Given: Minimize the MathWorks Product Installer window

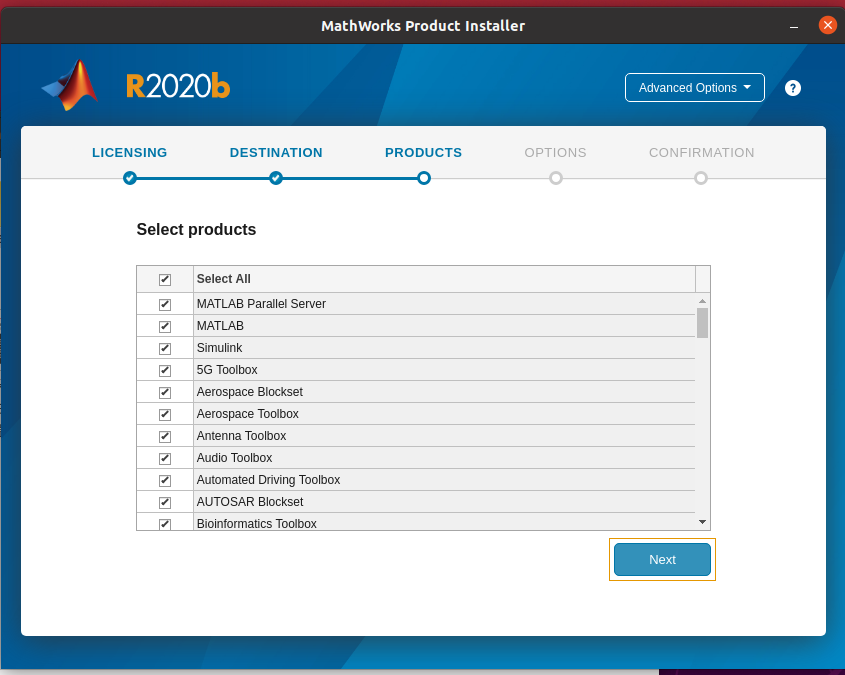Looking at the screenshot, I should point(794,26).
